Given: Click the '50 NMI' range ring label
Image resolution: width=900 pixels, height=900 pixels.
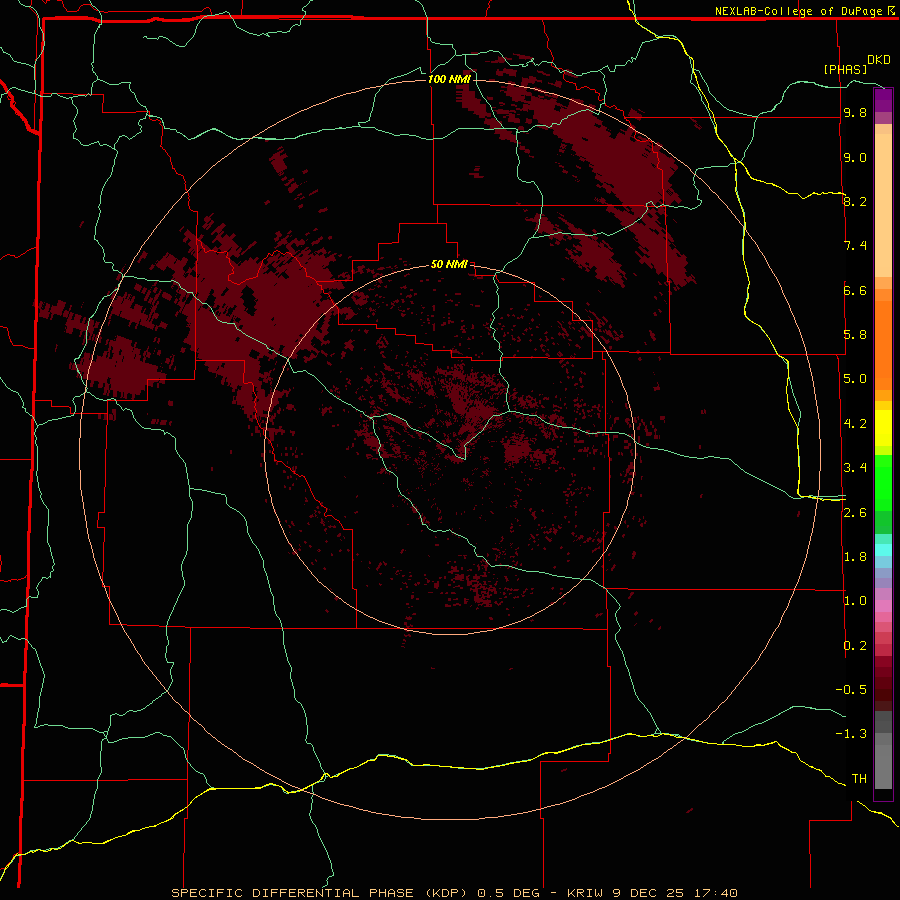Looking at the screenshot, I should 449,265.
